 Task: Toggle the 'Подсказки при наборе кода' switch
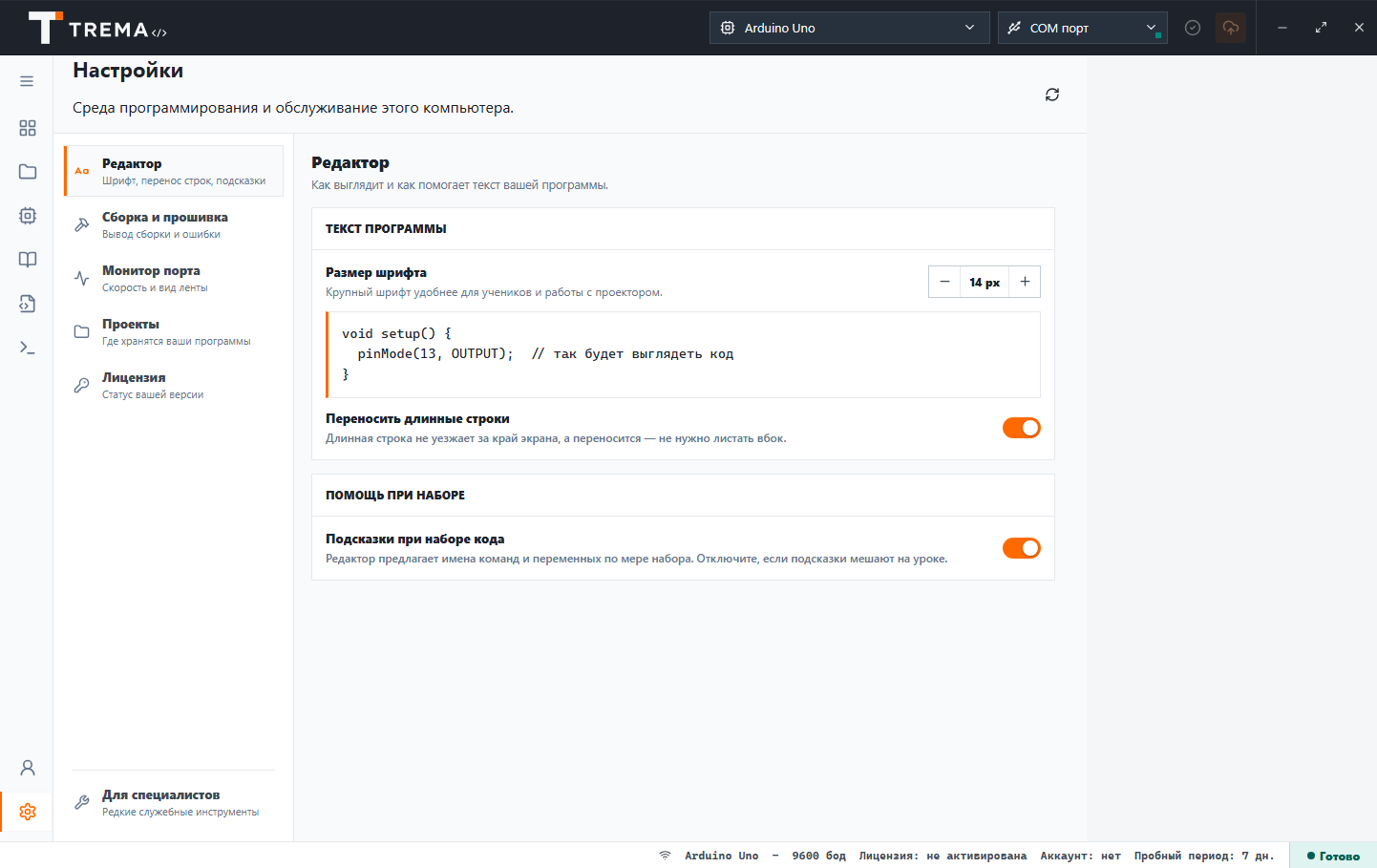tap(1021, 548)
